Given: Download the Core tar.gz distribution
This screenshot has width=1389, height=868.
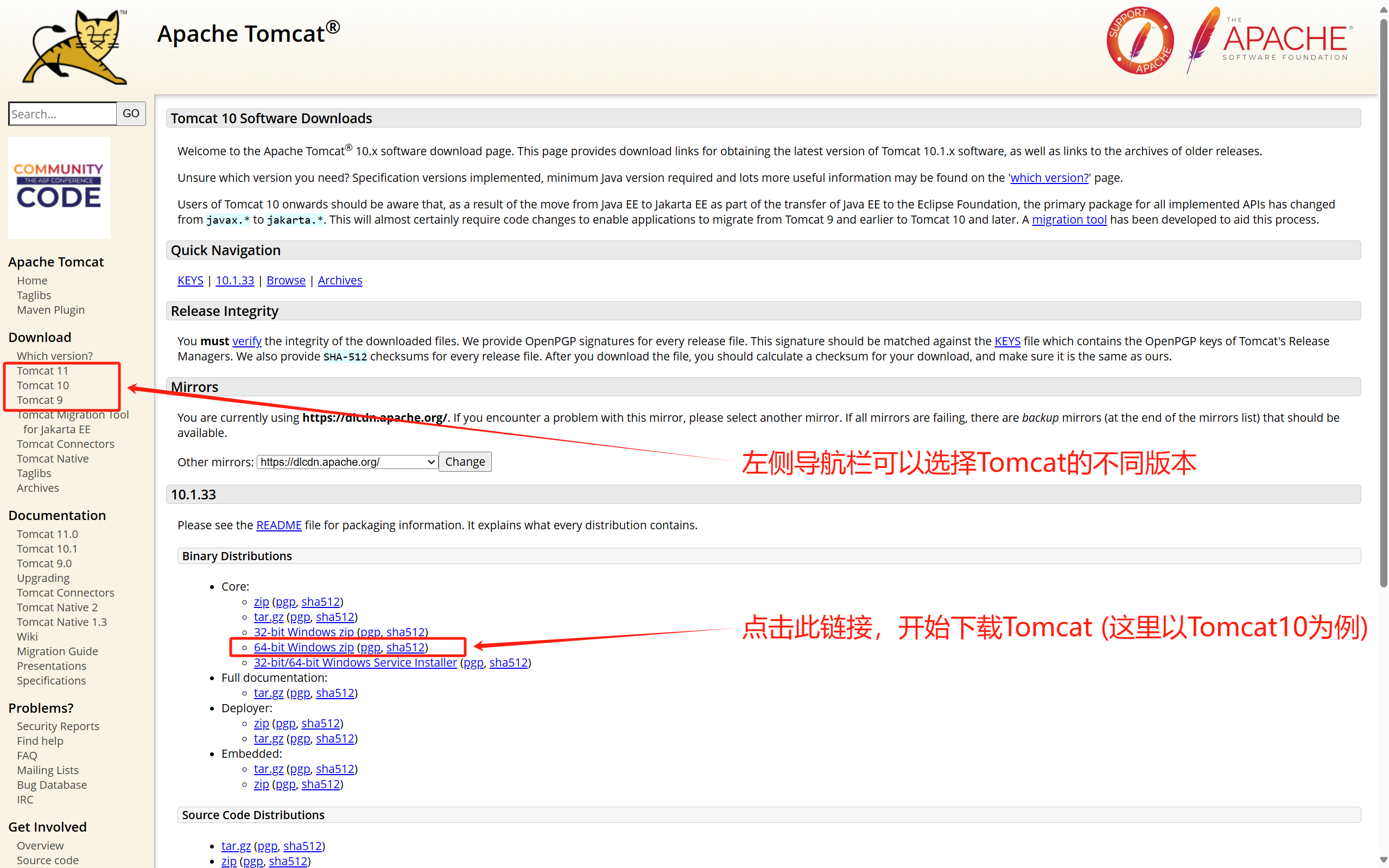Looking at the screenshot, I should 269,617.
